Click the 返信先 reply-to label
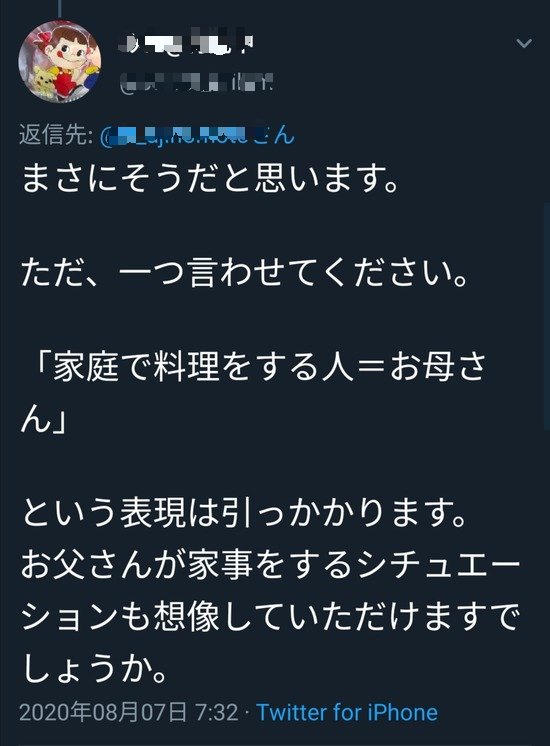 tap(56, 135)
